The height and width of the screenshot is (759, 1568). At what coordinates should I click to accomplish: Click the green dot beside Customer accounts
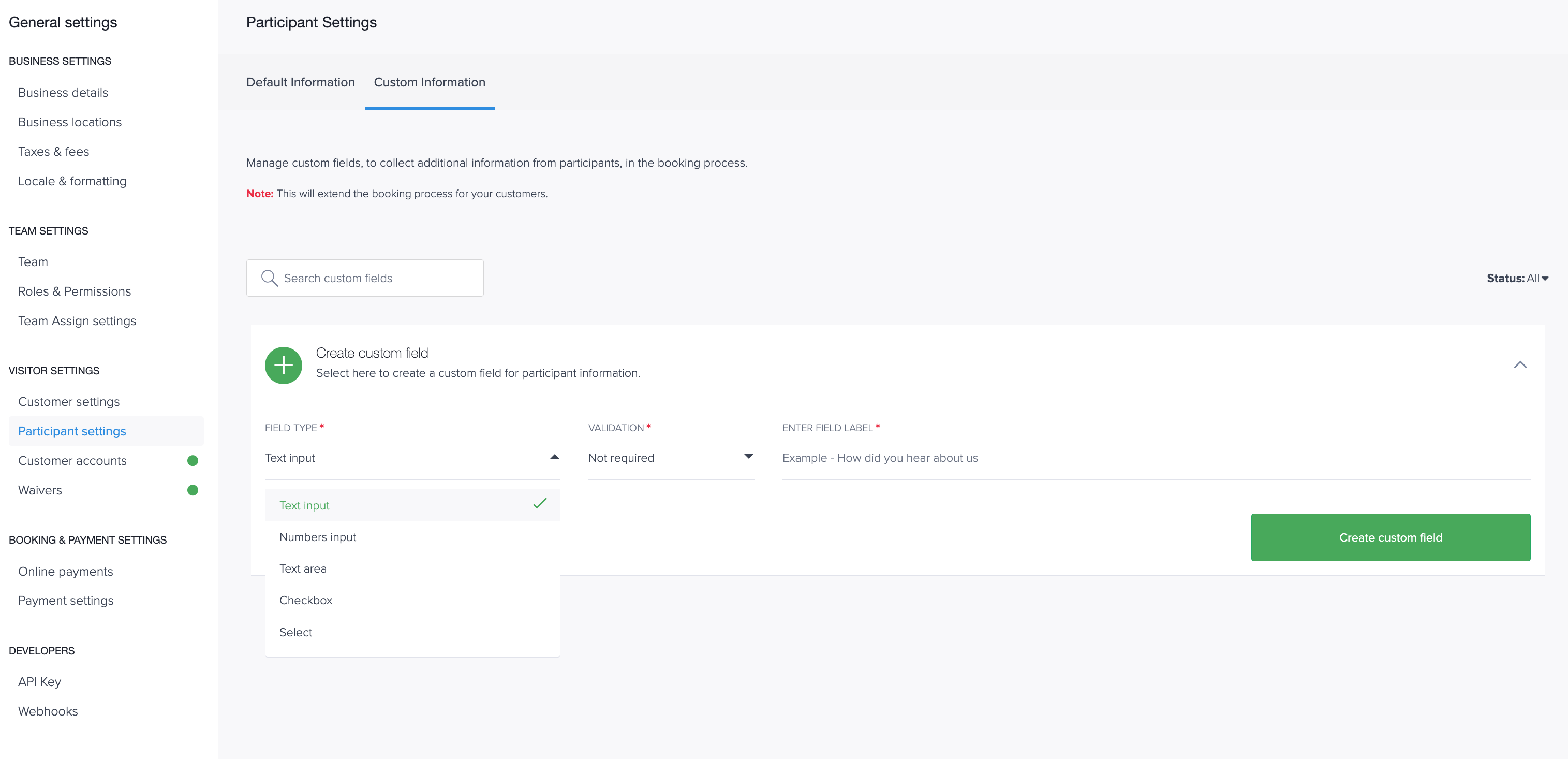coord(193,460)
